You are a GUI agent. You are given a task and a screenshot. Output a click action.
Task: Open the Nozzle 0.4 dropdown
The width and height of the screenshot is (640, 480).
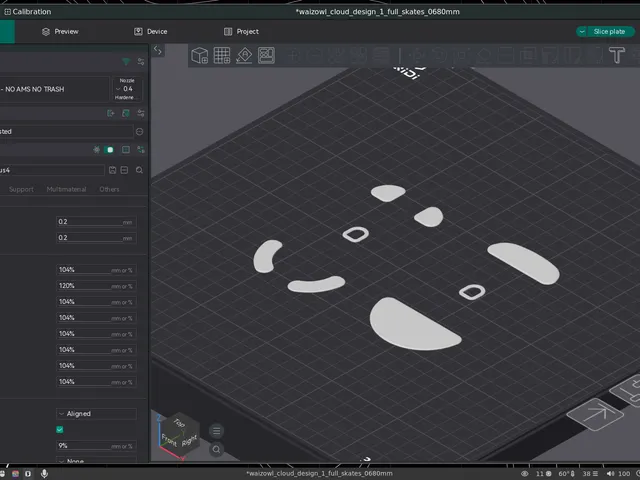pyautogui.click(x=127, y=89)
